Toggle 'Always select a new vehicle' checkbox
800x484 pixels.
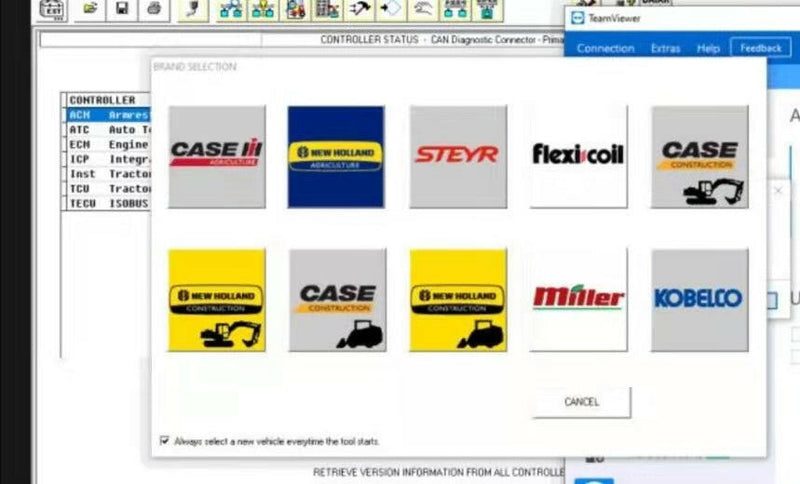164,440
